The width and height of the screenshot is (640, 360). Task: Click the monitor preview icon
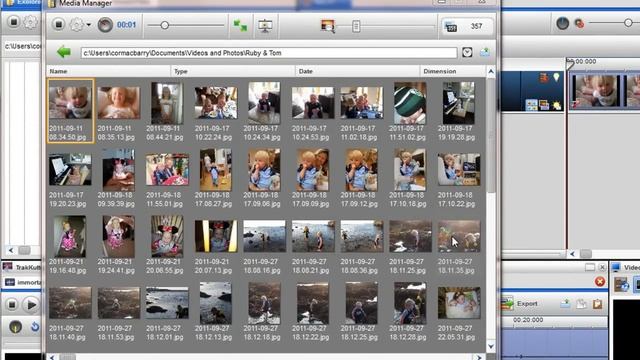[x=265, y=26]
